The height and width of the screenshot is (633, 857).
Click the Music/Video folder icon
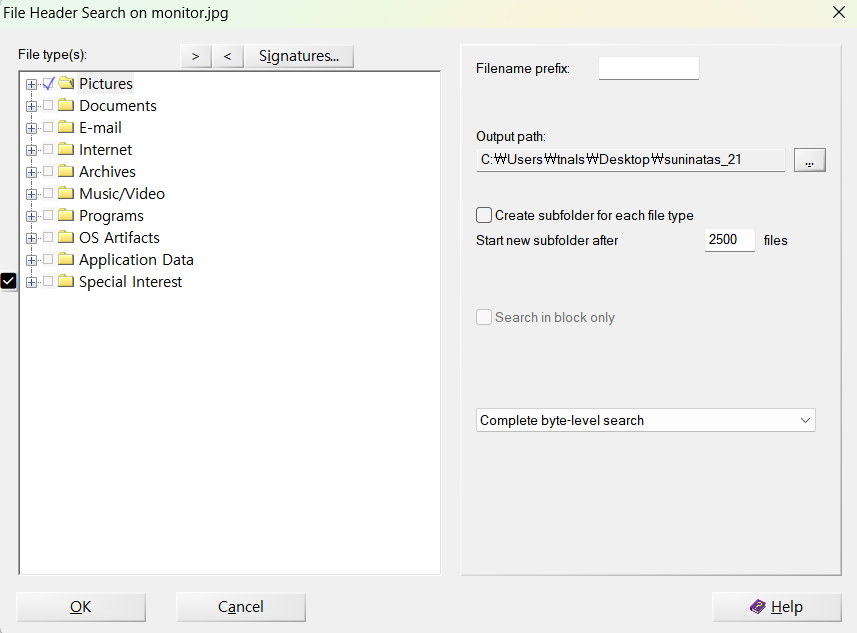(66, 193)
